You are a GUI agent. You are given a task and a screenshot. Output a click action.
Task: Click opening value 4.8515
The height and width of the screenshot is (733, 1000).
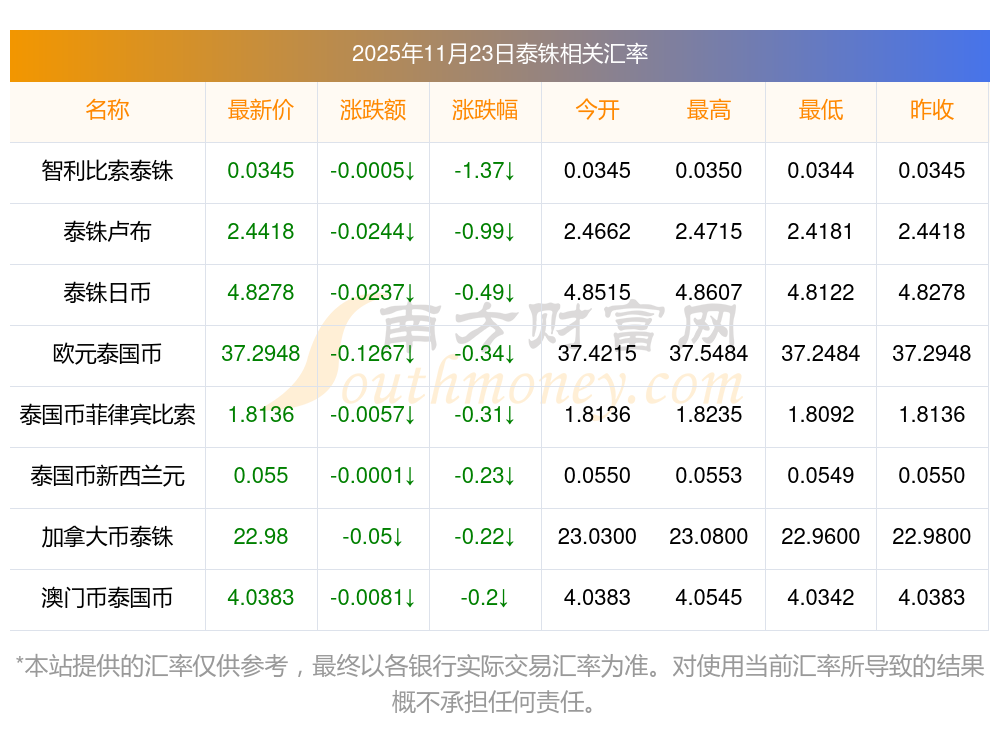pos(597,293)
